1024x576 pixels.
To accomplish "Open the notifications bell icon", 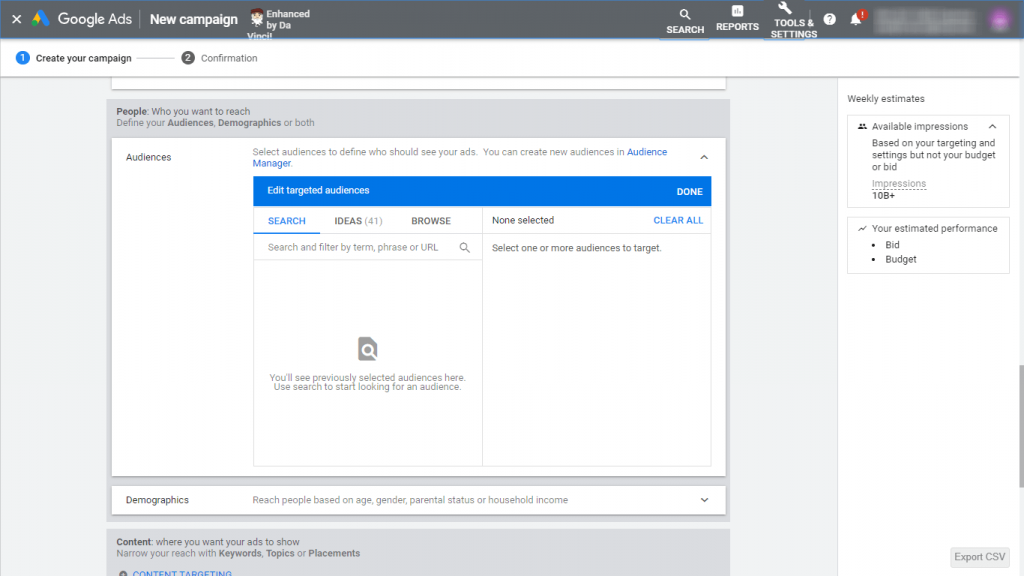I will (x=856, y=20).
